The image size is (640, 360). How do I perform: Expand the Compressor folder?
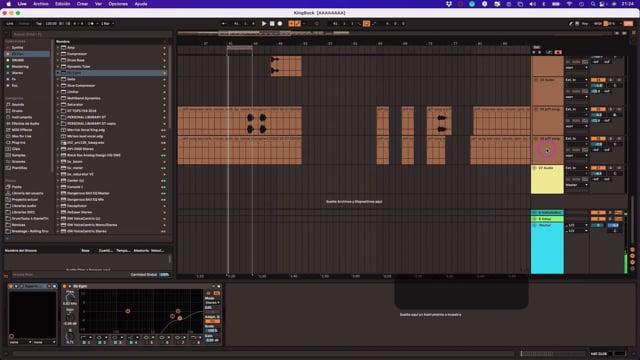pos(58,54)
